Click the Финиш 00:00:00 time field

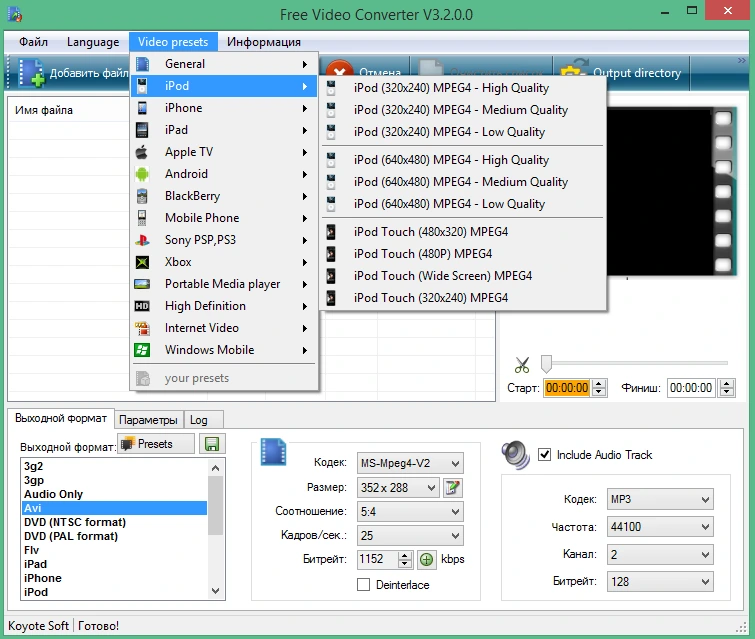click(691, 388)
